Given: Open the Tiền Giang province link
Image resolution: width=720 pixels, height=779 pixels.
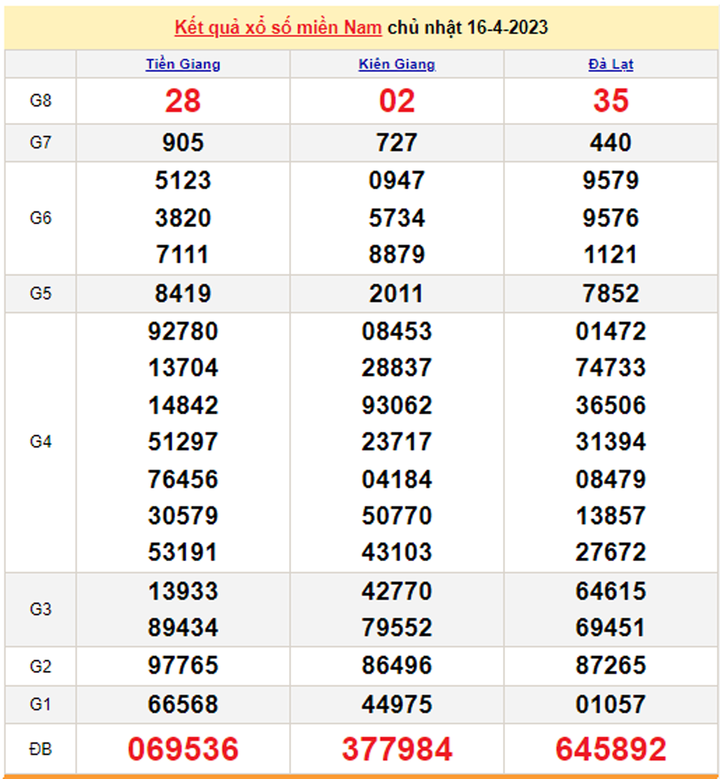Looking at the screenshot, I should 183,64.
